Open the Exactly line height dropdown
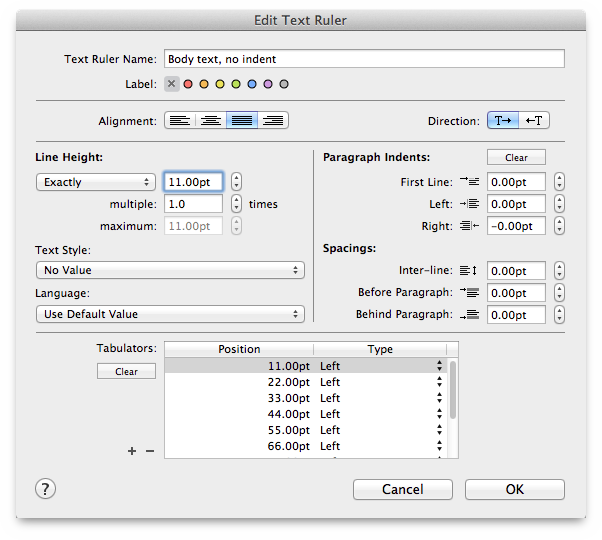The image size is (602, 540). (x=96, y=182)
